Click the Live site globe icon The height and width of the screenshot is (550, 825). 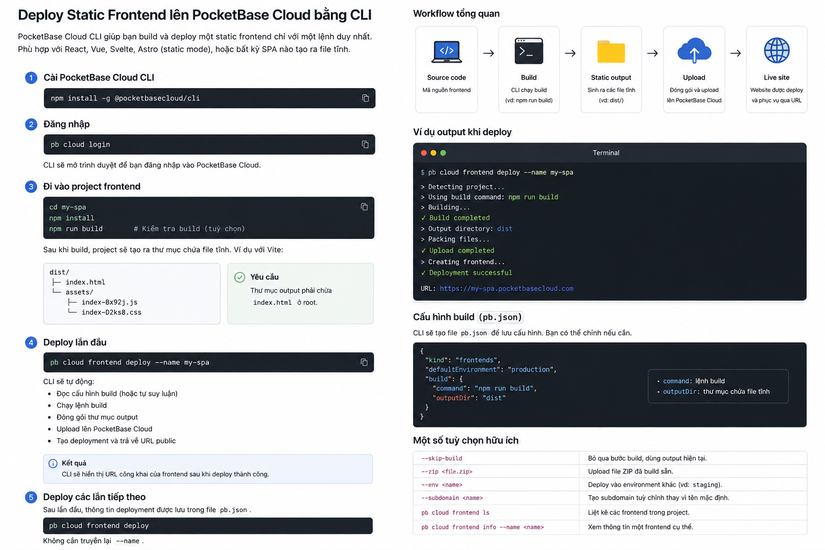tap(777, 51)
